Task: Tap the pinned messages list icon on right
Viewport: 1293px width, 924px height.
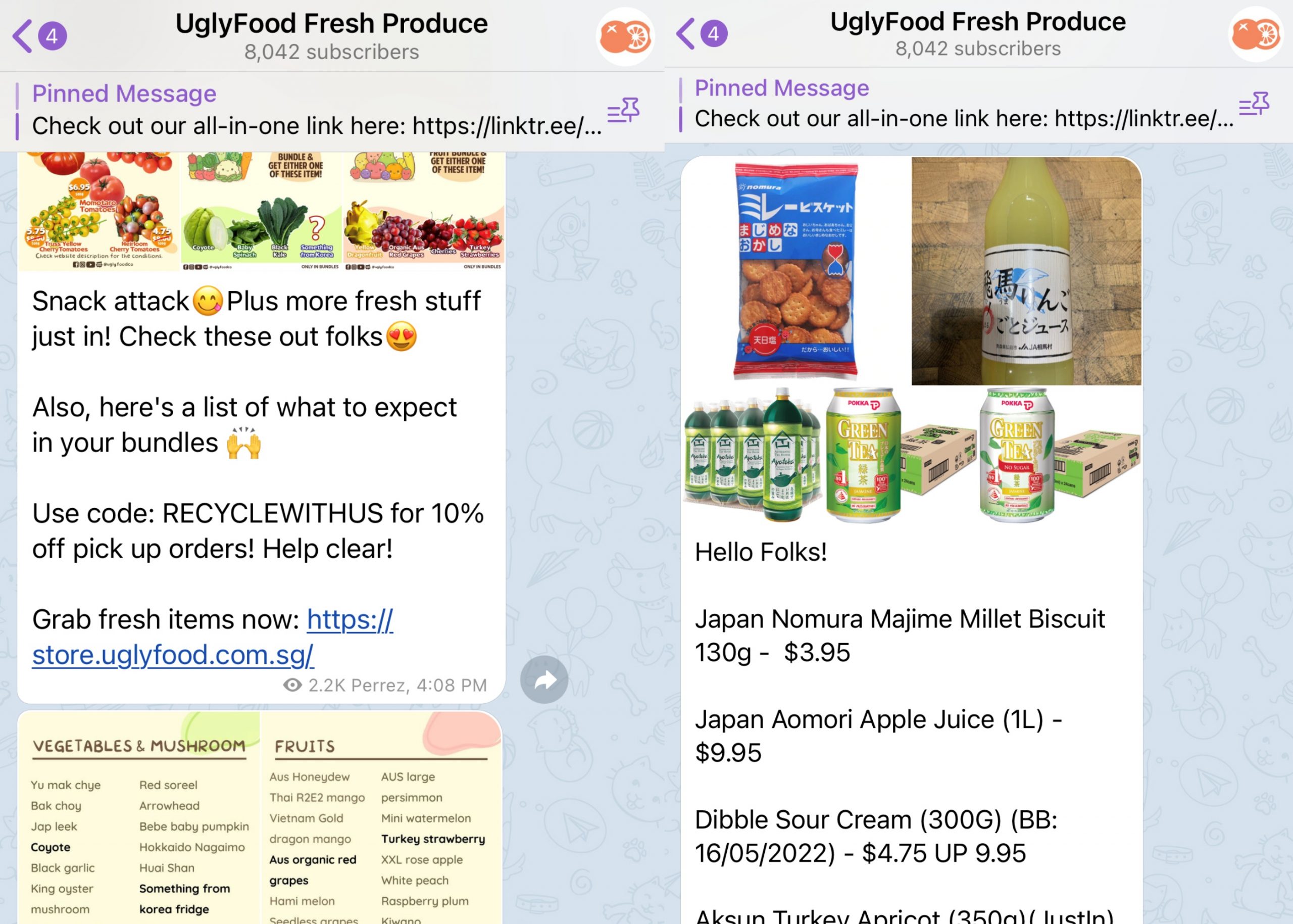Action: pyautogui.click(x=1254, y=104)
